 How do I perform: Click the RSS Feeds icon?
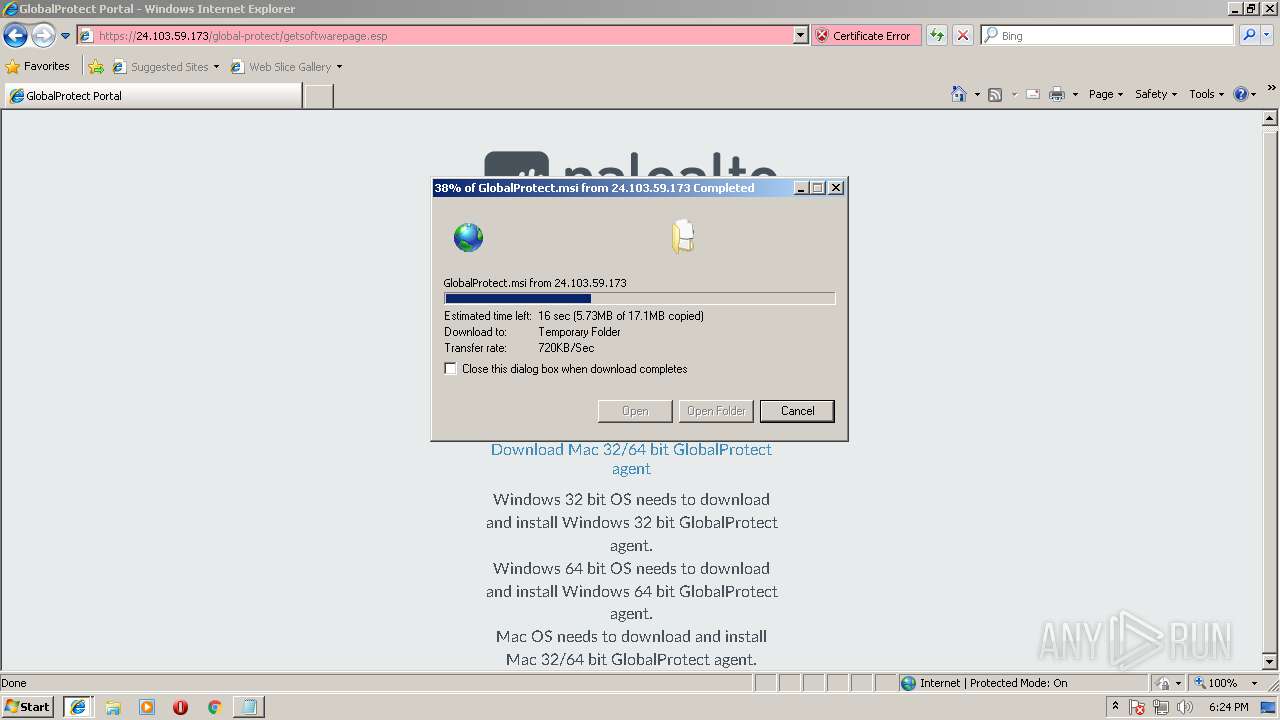coord(995,94)
